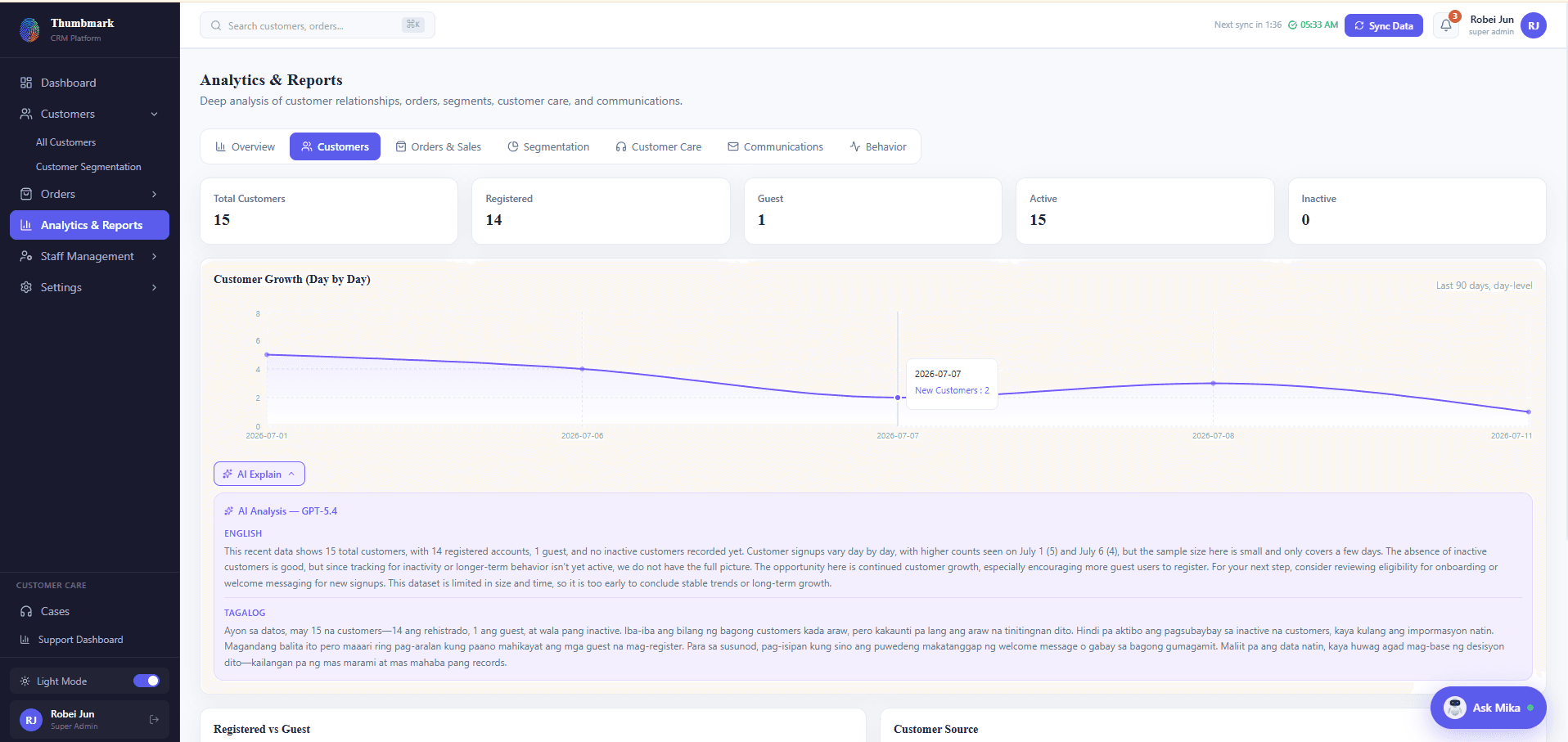Click the Support Dashboard chart icon
This screenshot has width=1568, height=742.
pos(25,640)
